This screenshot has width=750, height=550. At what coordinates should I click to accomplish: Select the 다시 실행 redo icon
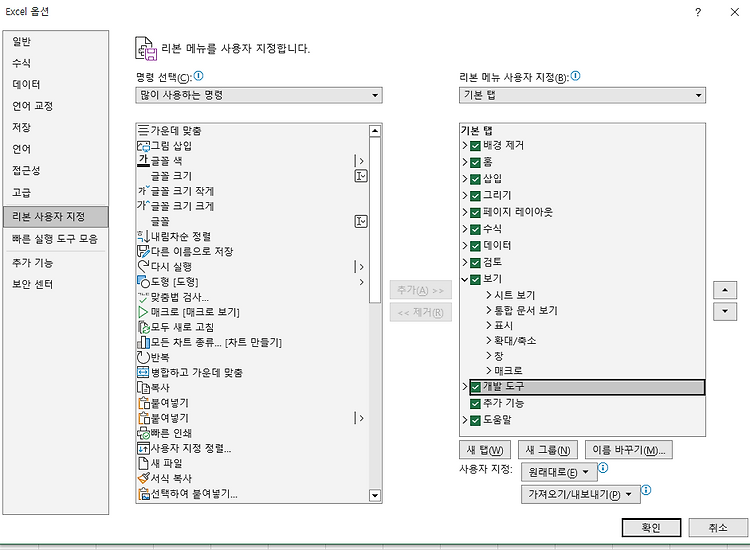point(143,266)
